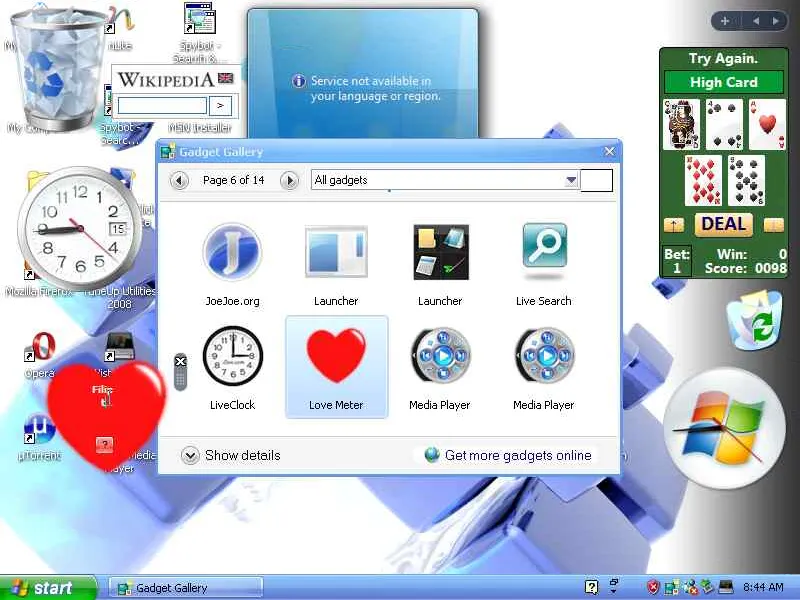Open the Spybot Search desktop shortcut at the top

[198, 33]
